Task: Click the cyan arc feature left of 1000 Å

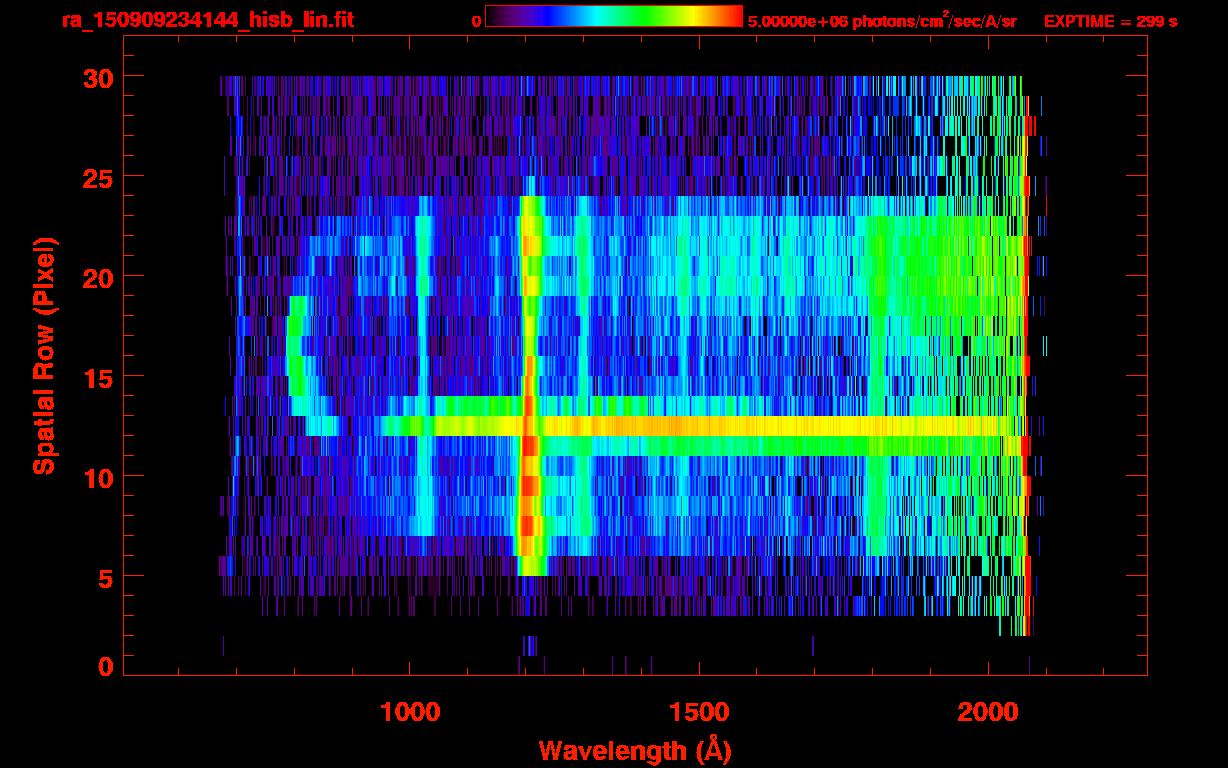Action: click(295, 355)
